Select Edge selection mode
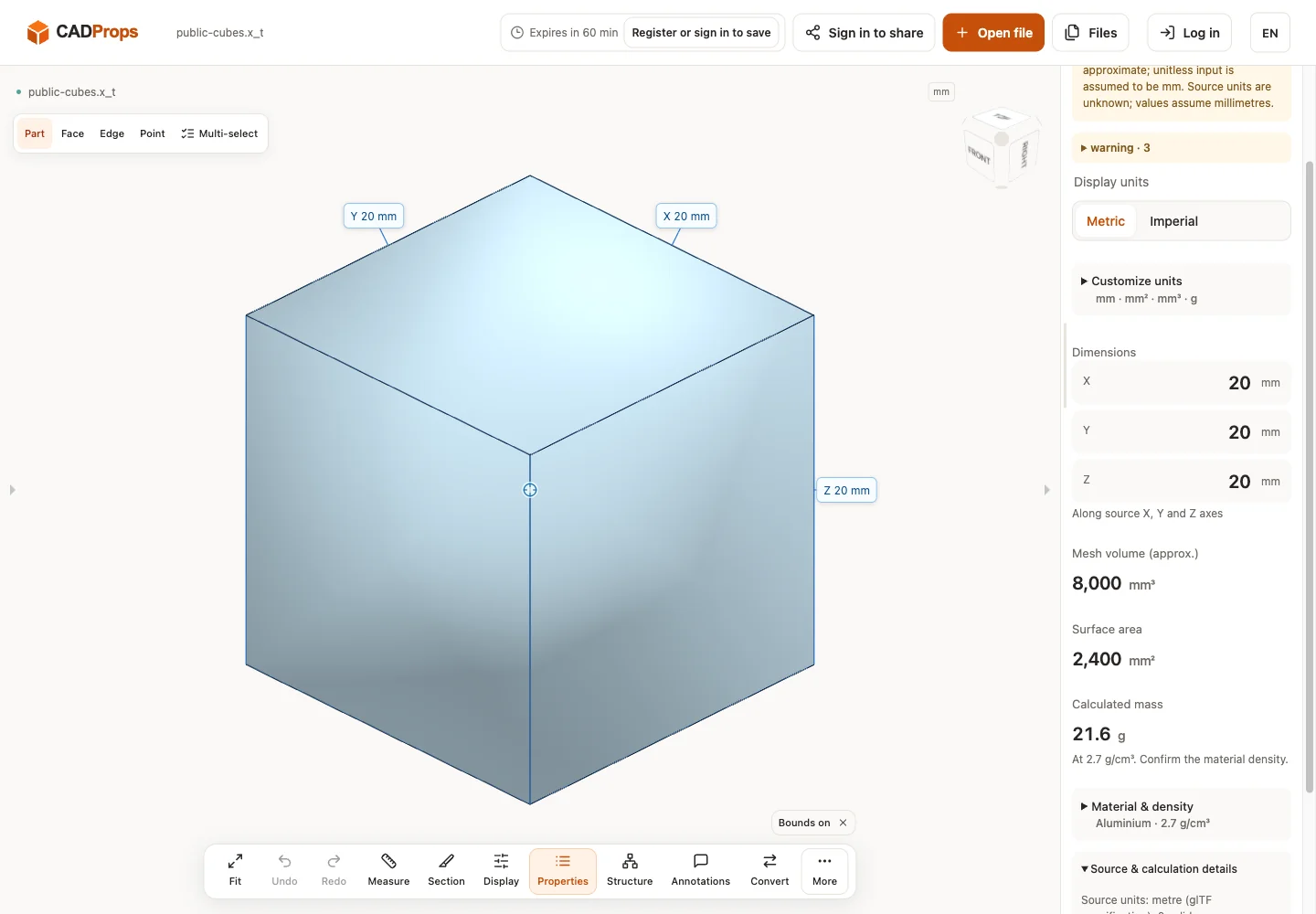Viewport: 1316px width, 914px height. (x=111, y=133)
